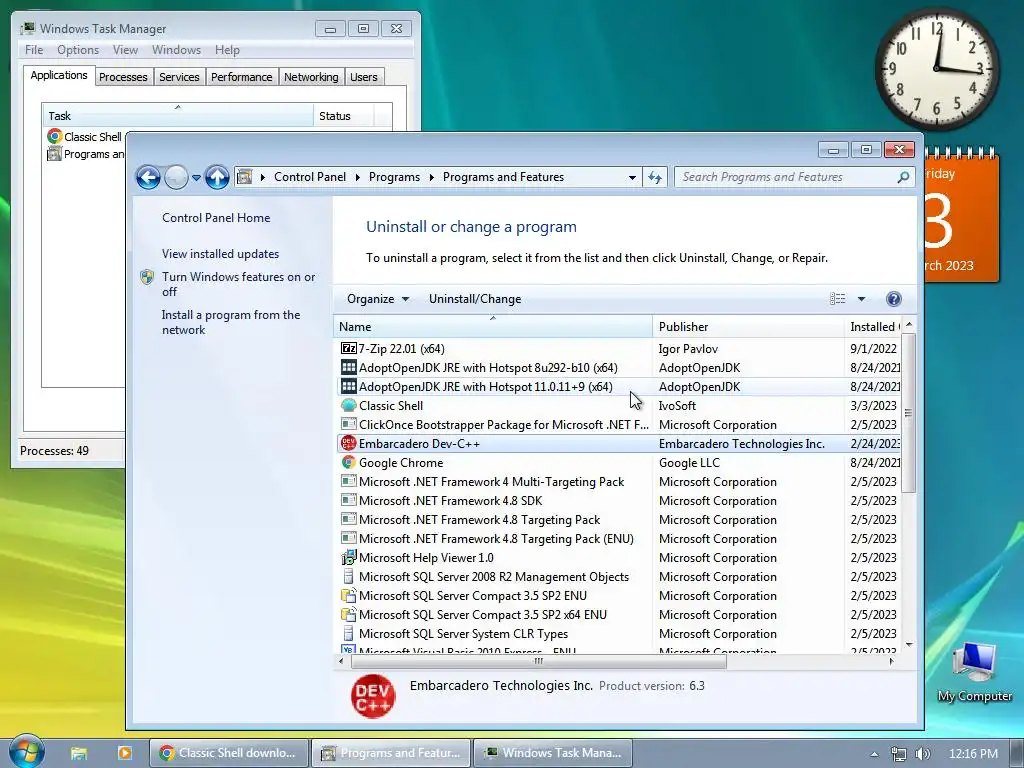
Task: Click the large DEV C++ logo in details pane
Action: pos(373,696)
